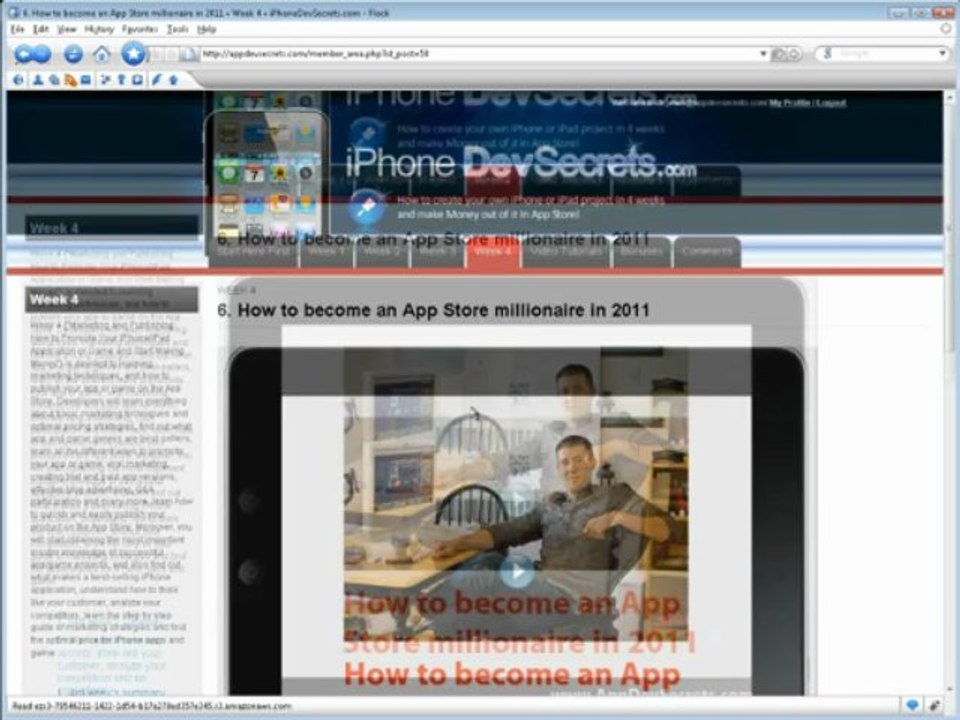960x720 pixels.
Task: Open the Web Clipboard icon
Action: (x=137, y=80)
